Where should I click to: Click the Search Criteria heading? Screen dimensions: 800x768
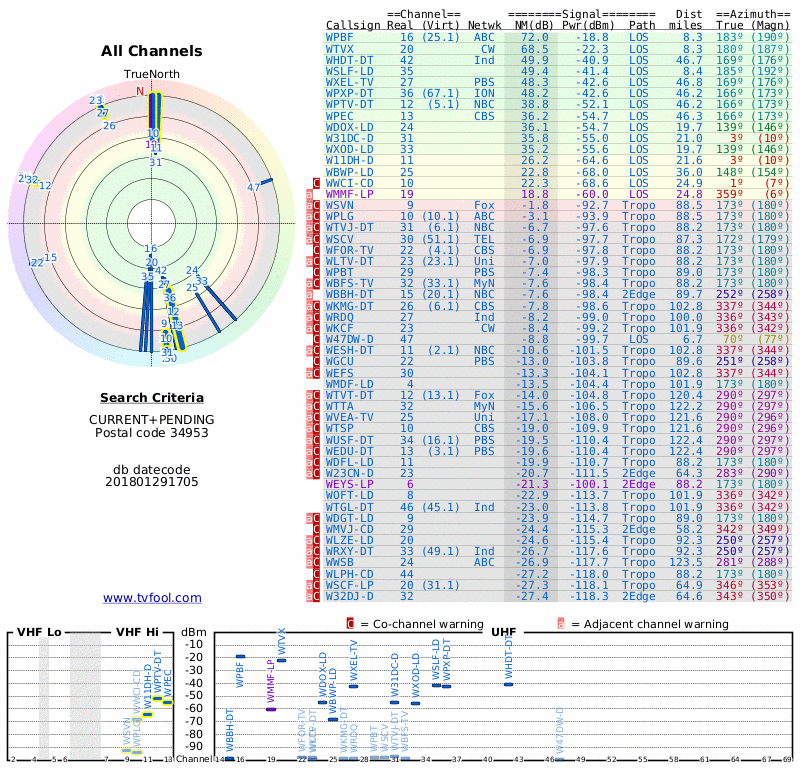pos(152,398)
